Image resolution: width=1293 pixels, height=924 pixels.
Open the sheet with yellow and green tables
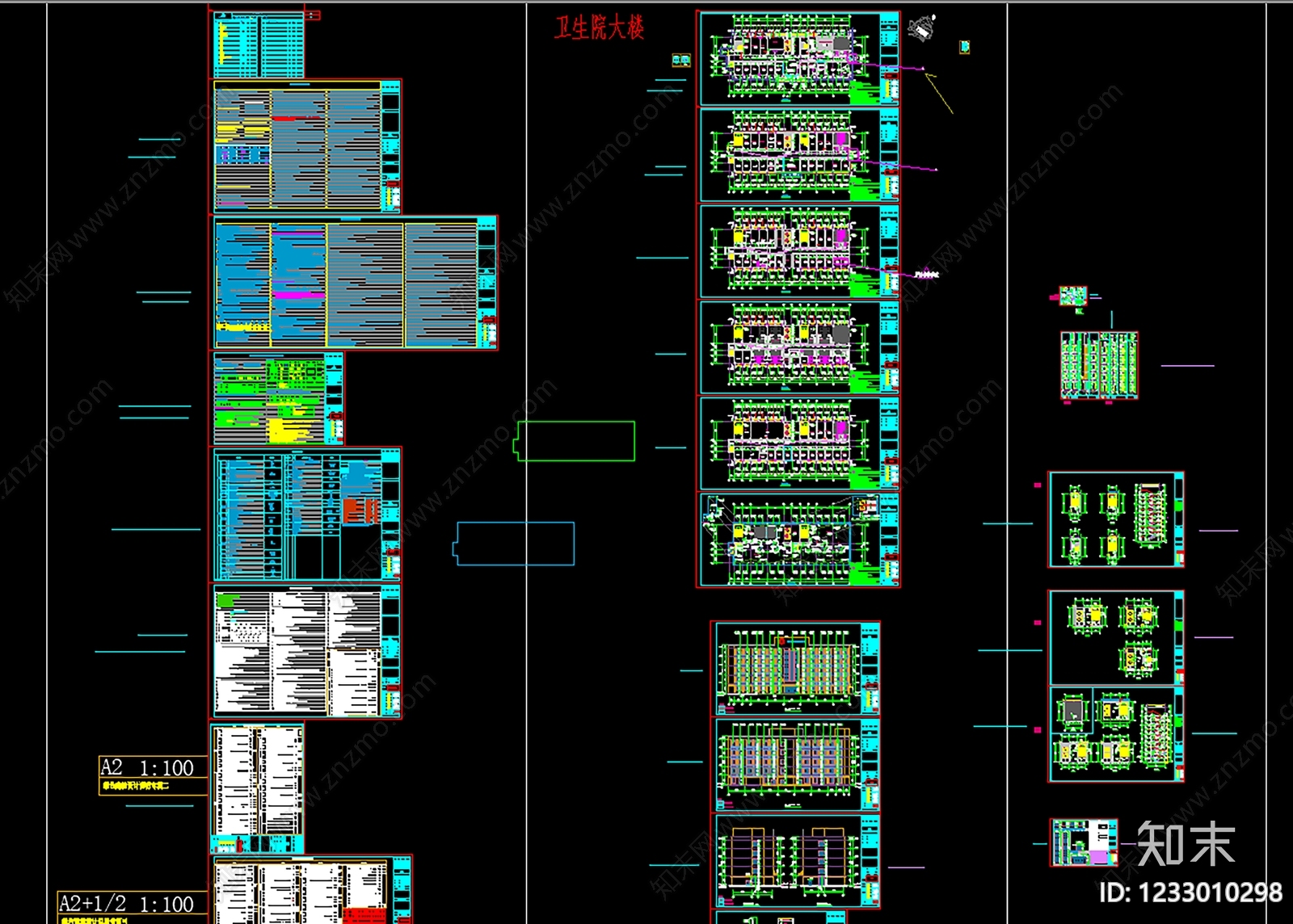(278, 398)
